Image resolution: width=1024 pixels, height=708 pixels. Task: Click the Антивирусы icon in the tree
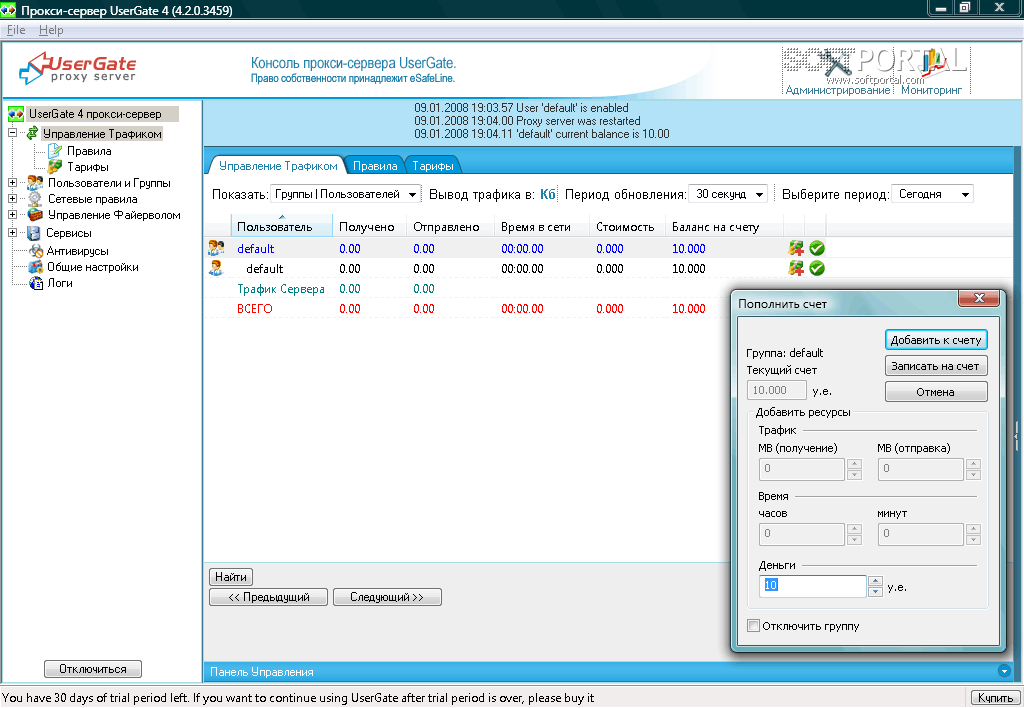tap(36, 251)
